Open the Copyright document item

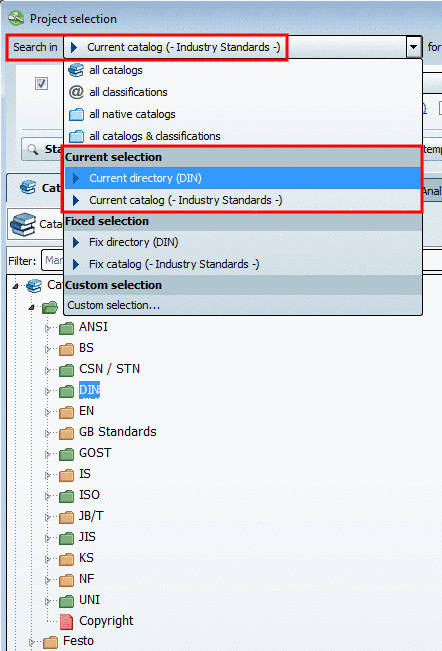pos(106,621)
